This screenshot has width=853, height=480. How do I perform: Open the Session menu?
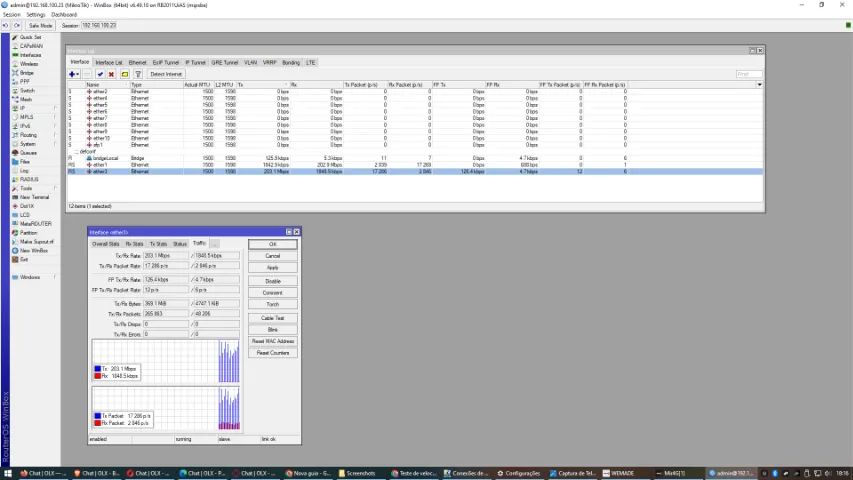pyautogui.click(x=11, y=15)
